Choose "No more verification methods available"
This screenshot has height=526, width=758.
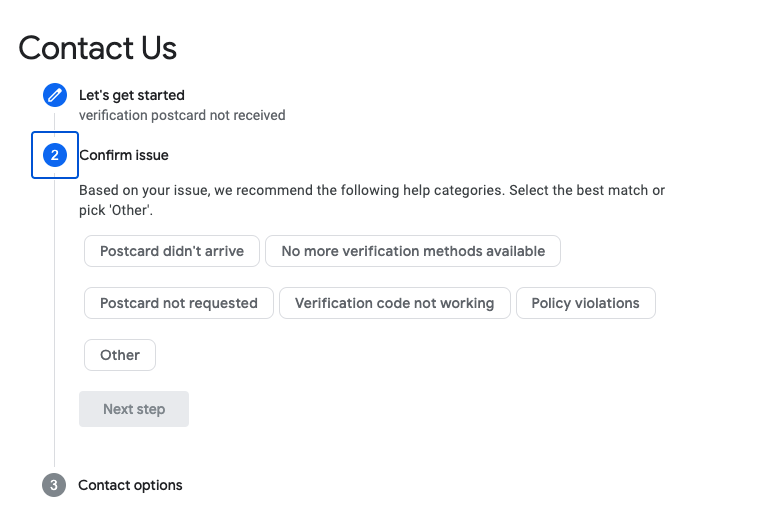click(x=413, y=251)
